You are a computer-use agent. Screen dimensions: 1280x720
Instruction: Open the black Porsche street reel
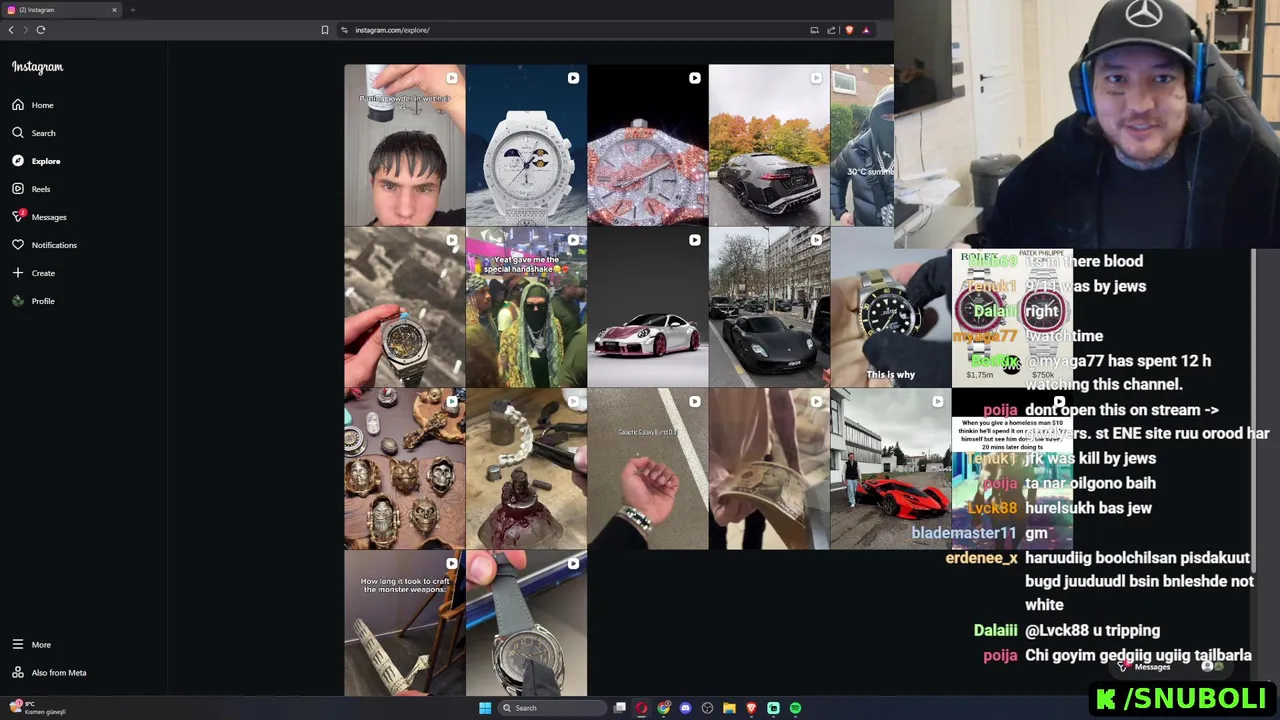769,307
